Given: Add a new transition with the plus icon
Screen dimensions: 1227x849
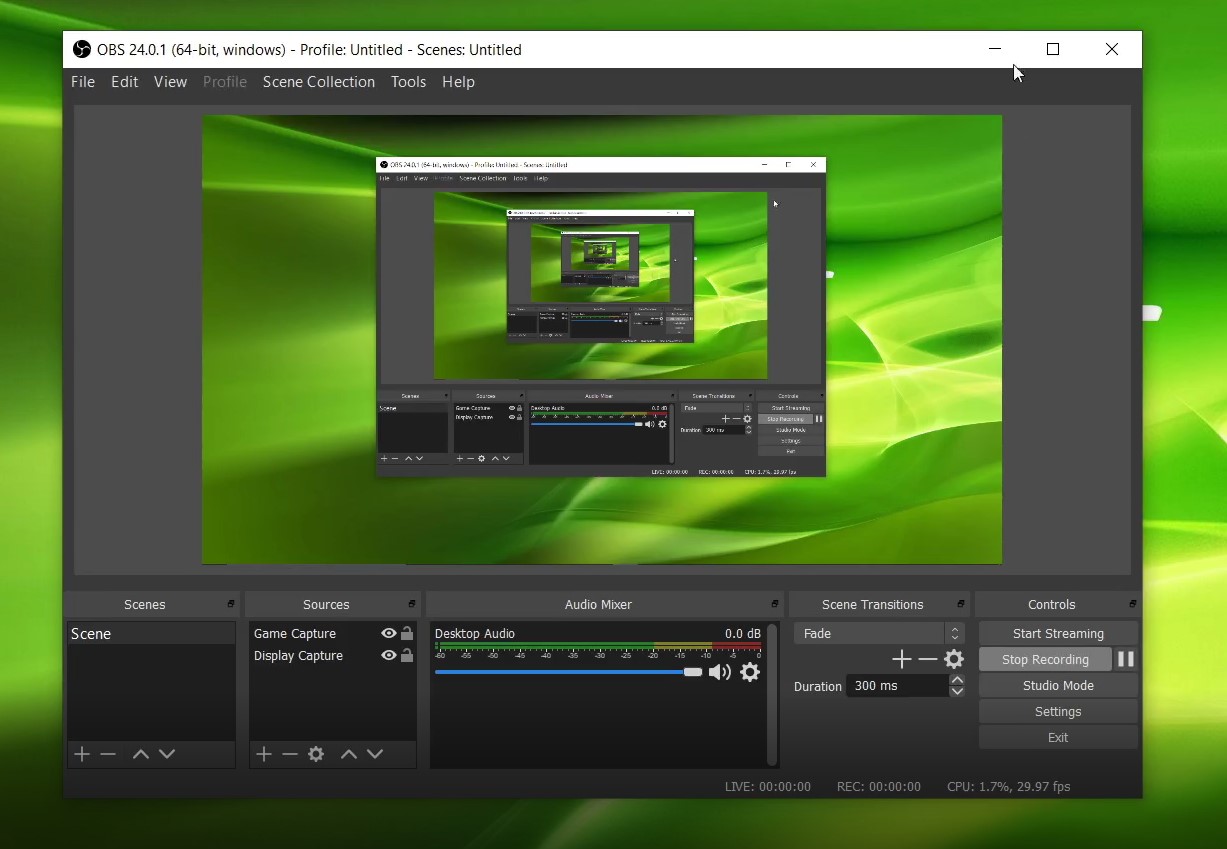Looking at the screenshot, I should pyautogui.click(x=901, y=659).
